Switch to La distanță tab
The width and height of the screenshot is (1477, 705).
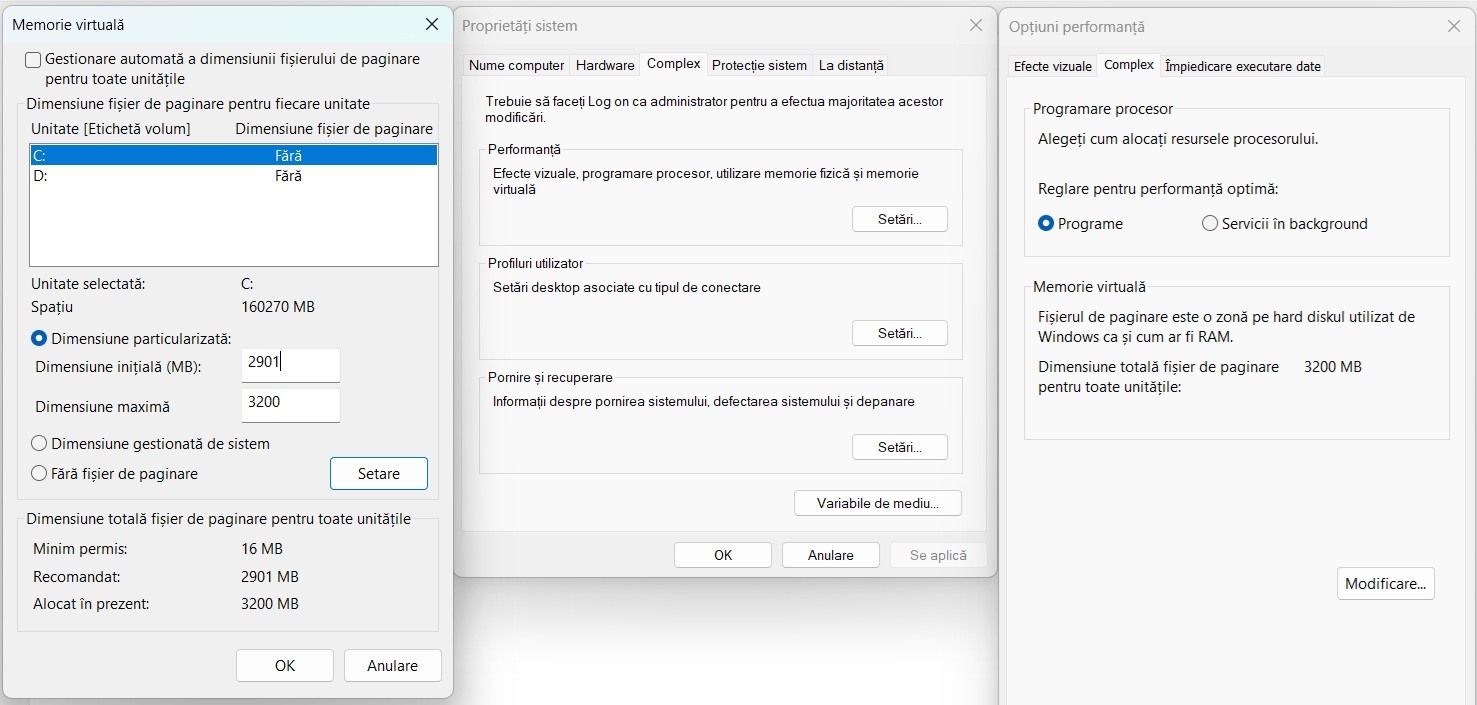pos(851,65)
